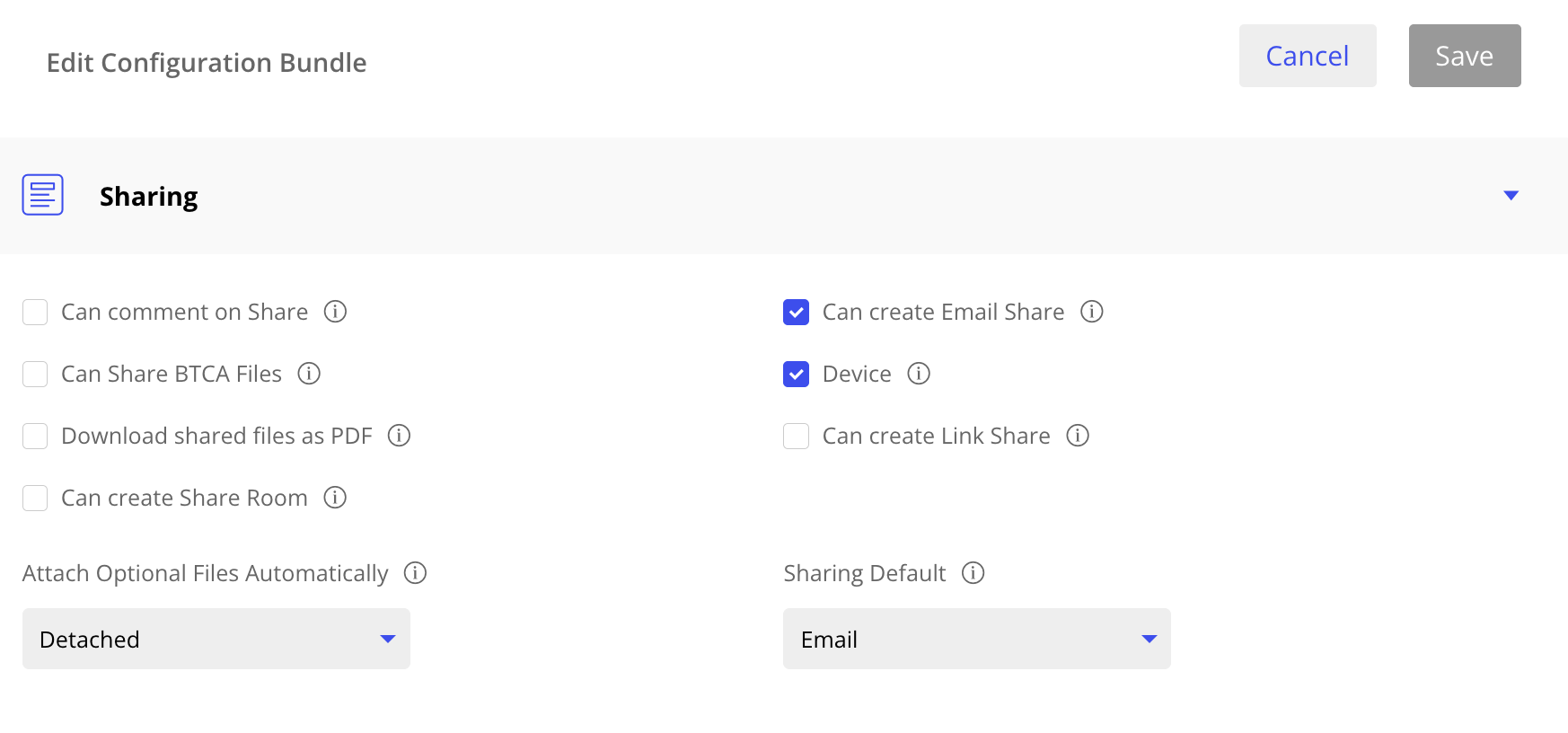Viewport: 1568px width, 733px height.
Task: Open the Sharing Default Email dropdown
Action: [x=977, y=639]
